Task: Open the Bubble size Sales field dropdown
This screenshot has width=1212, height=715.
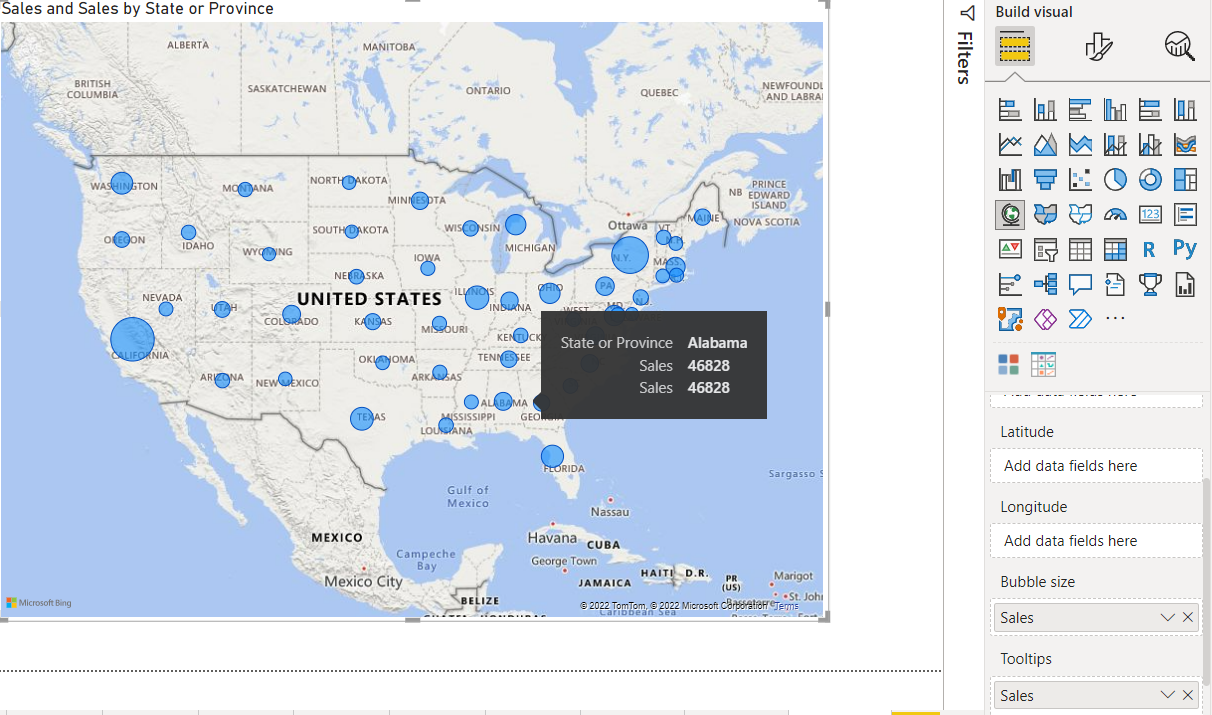Action: coord(1167,617)
